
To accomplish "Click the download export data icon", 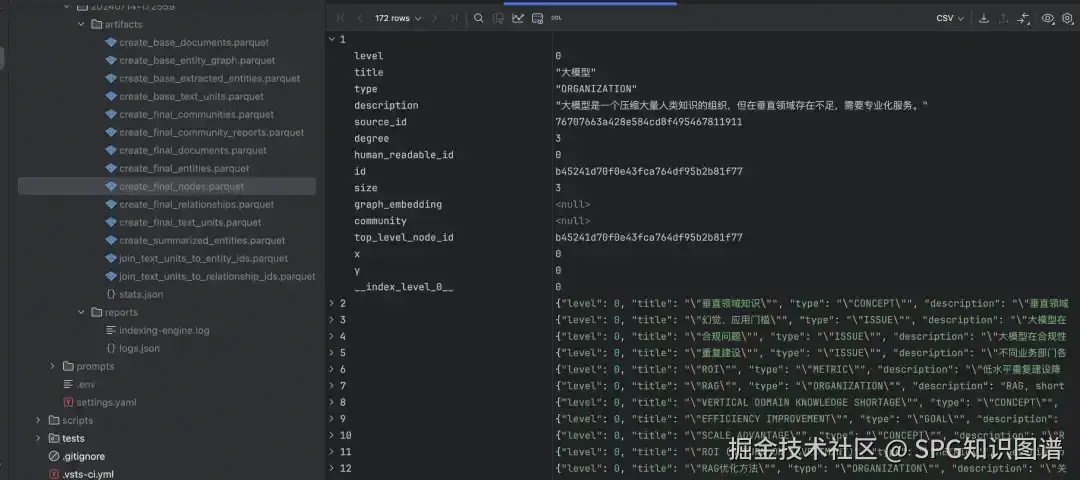I will pyautogui.click(x=984, y=19).
